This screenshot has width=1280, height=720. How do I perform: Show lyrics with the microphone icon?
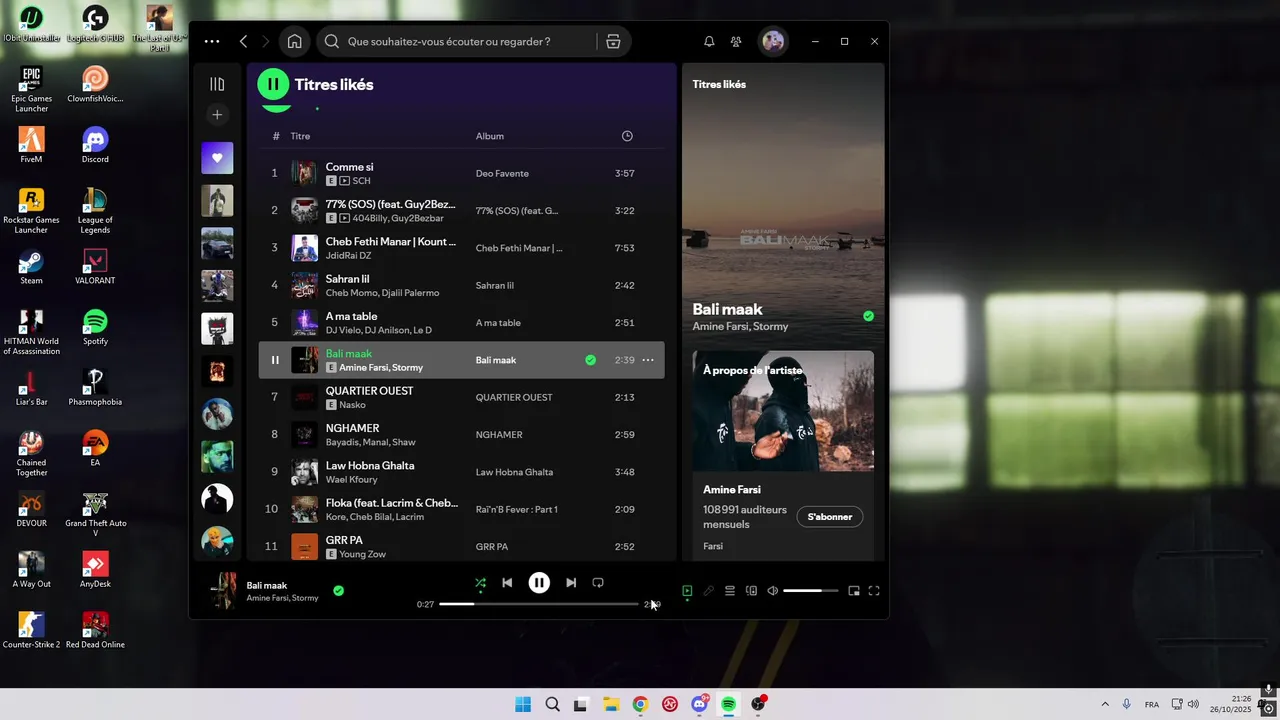pos(709,591)
